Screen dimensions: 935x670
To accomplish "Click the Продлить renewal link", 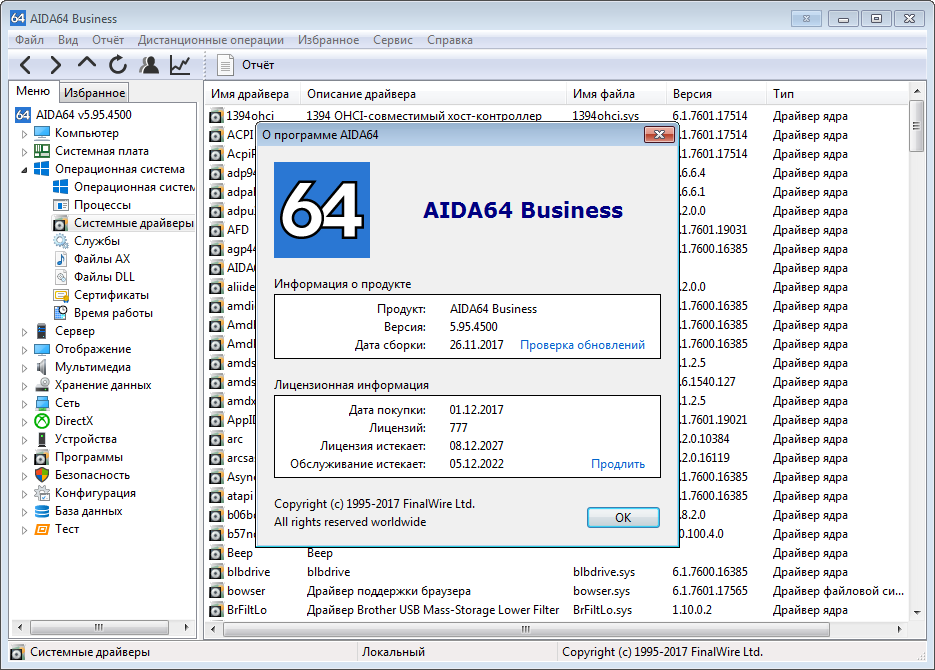I will (x=617, y=464).
